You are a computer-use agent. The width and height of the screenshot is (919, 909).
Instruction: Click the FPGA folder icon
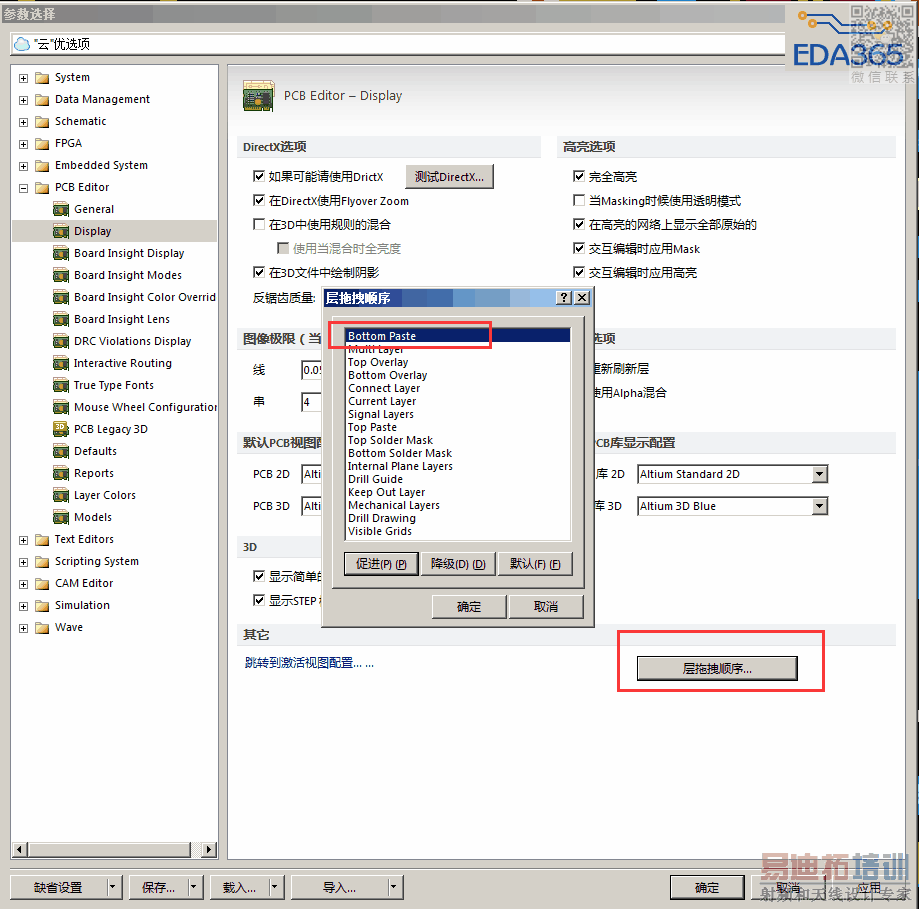coord(42,144)
